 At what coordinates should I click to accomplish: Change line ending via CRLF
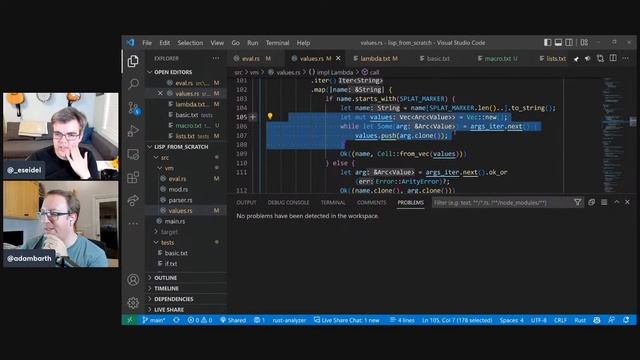pyautogui.click(x=560, y=320)
